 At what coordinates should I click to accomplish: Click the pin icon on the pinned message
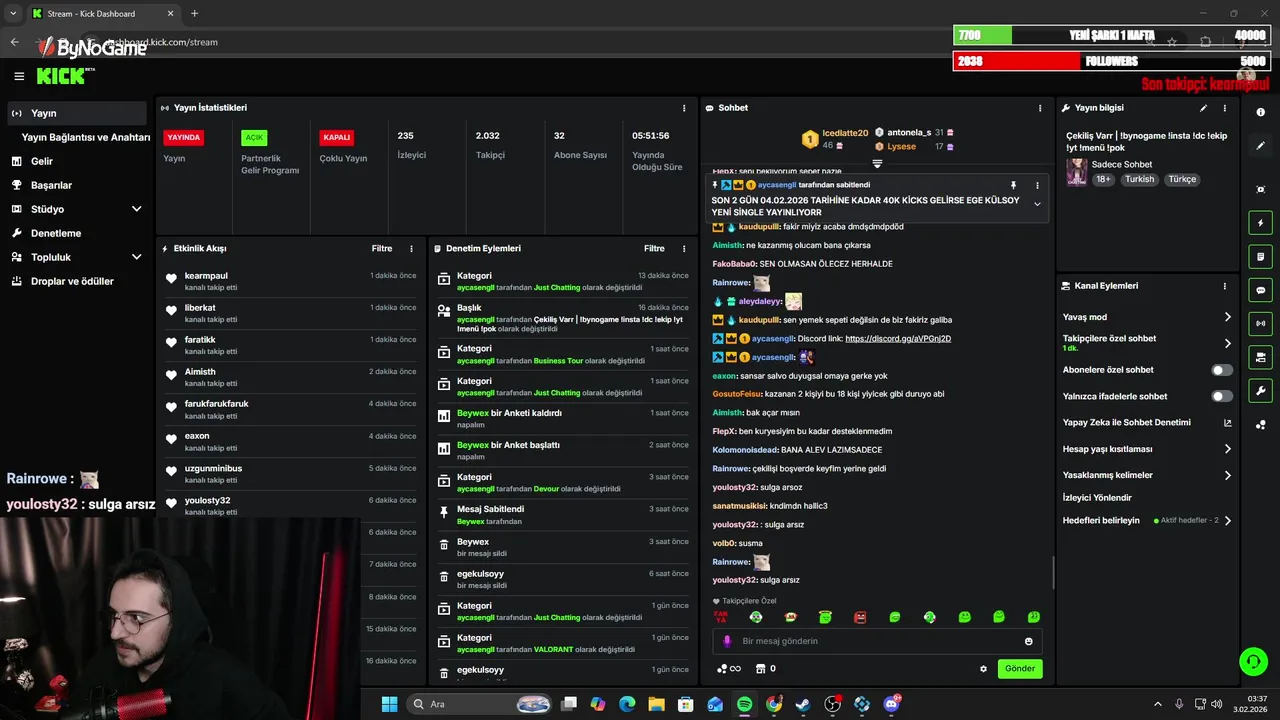coord(1013,185)
